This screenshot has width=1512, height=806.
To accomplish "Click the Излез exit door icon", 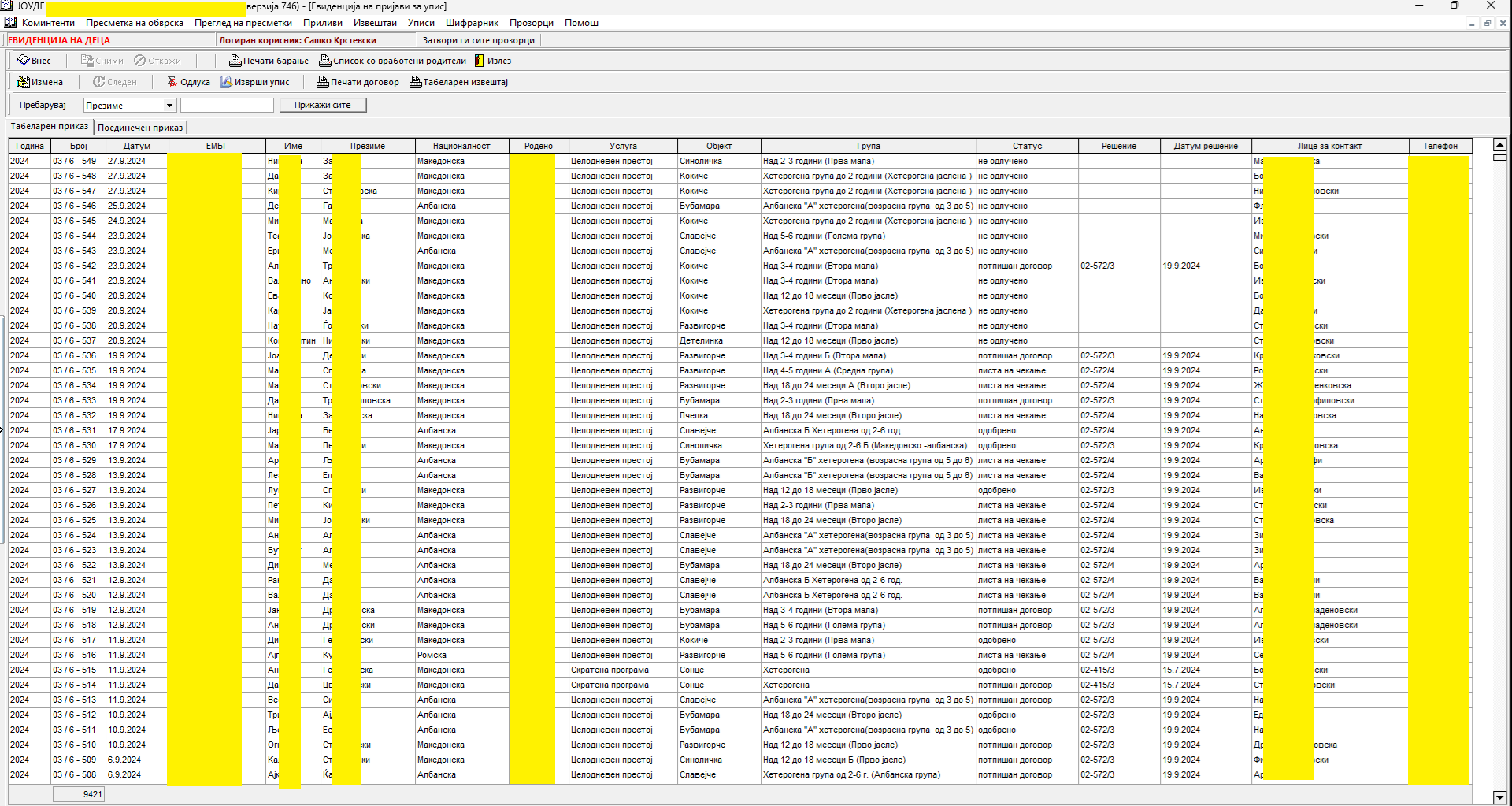I will (479, 61).
